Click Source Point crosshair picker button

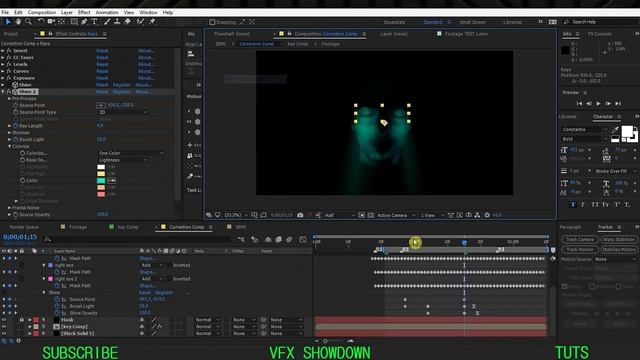(x=101, y=105)
